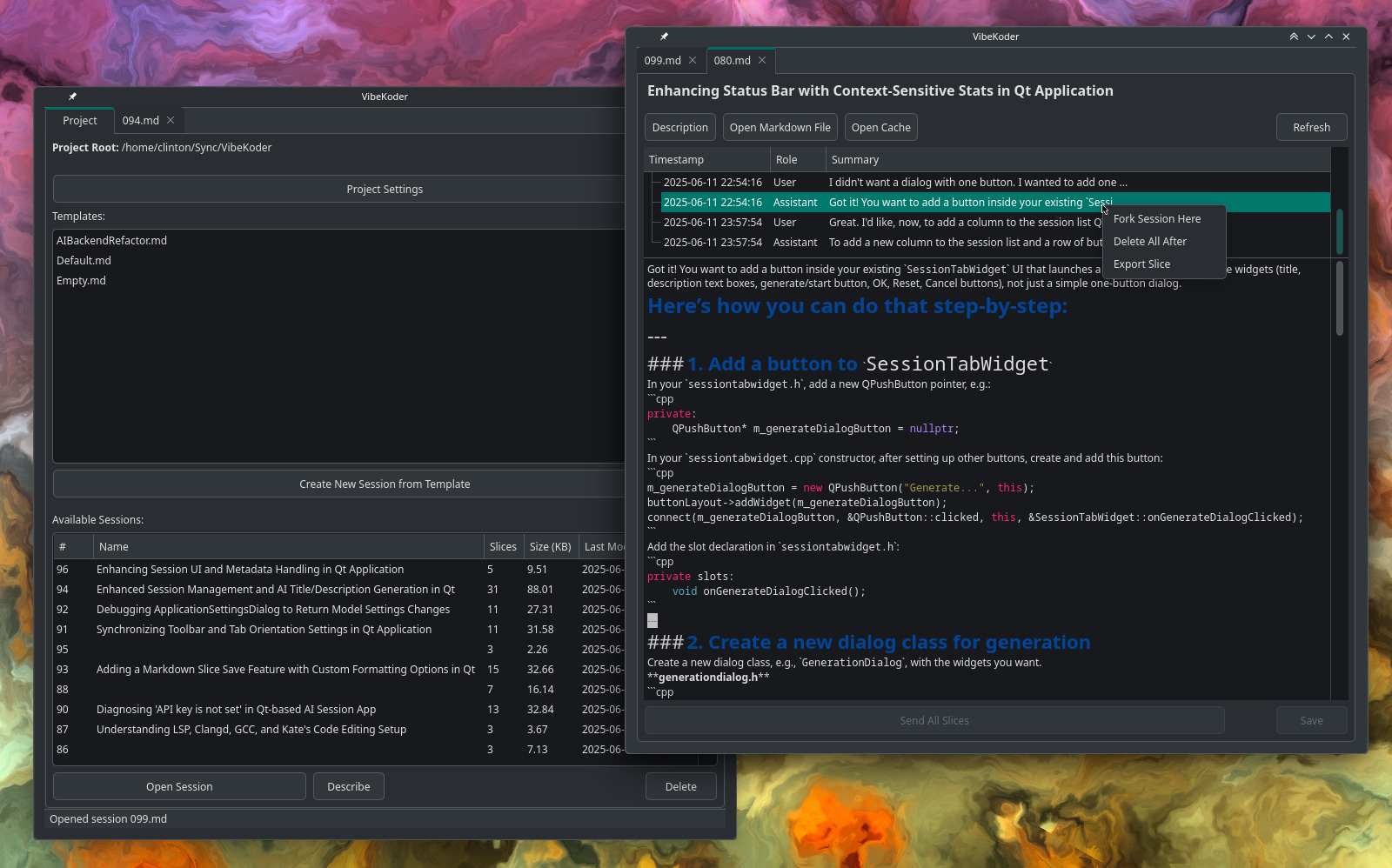Choose Delete All After from the context menu

click(1150, 242)
